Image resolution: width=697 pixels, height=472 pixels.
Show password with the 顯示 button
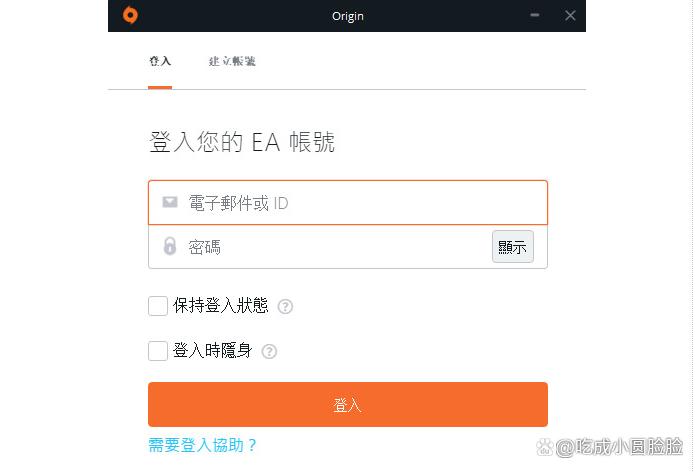pyautogui.click(x=513, y=247)
